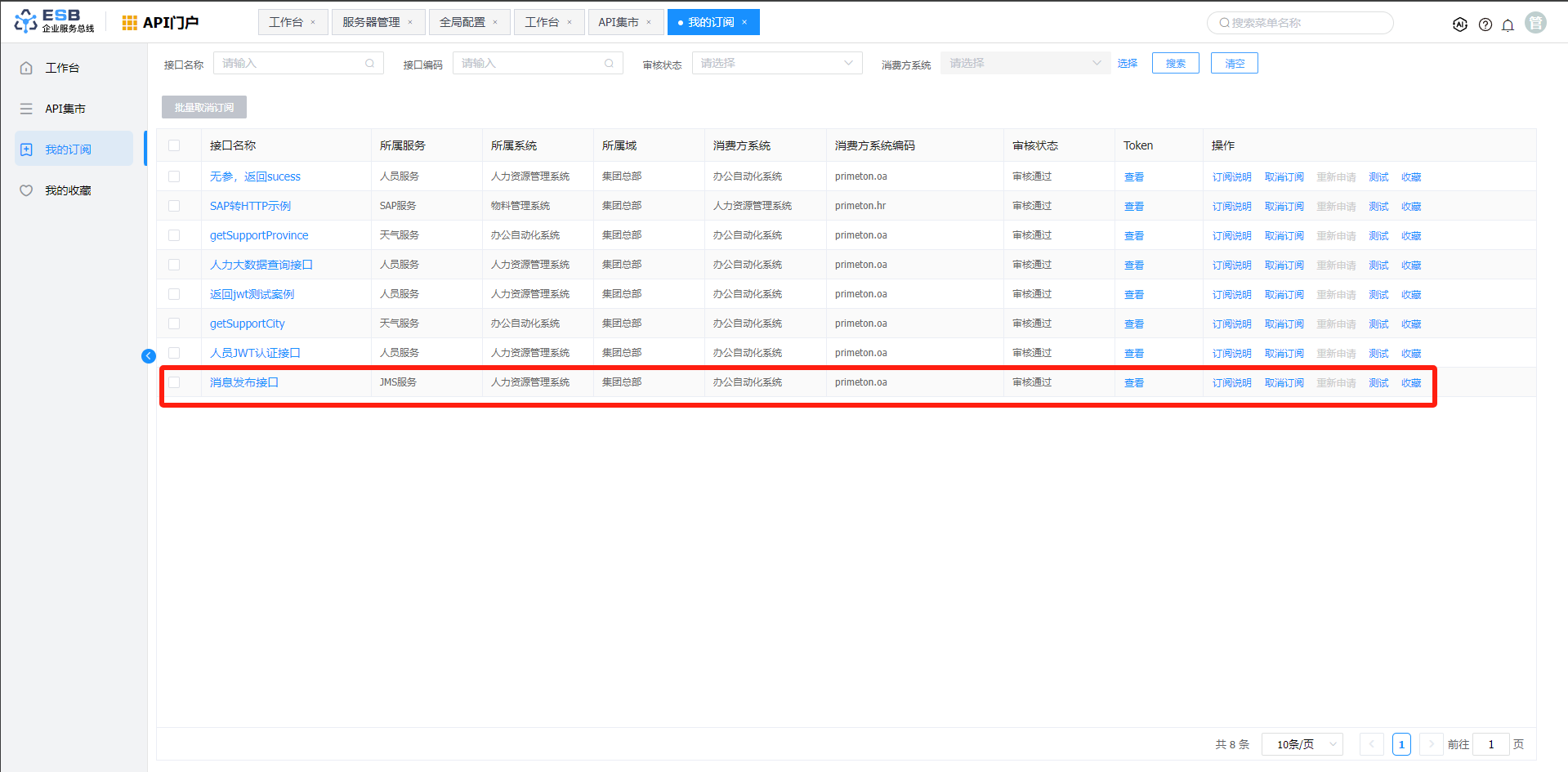Viewport: 1568px width, 772px height.
Task: Click the search icon in 接口名称 field
Action: [370, 63]
